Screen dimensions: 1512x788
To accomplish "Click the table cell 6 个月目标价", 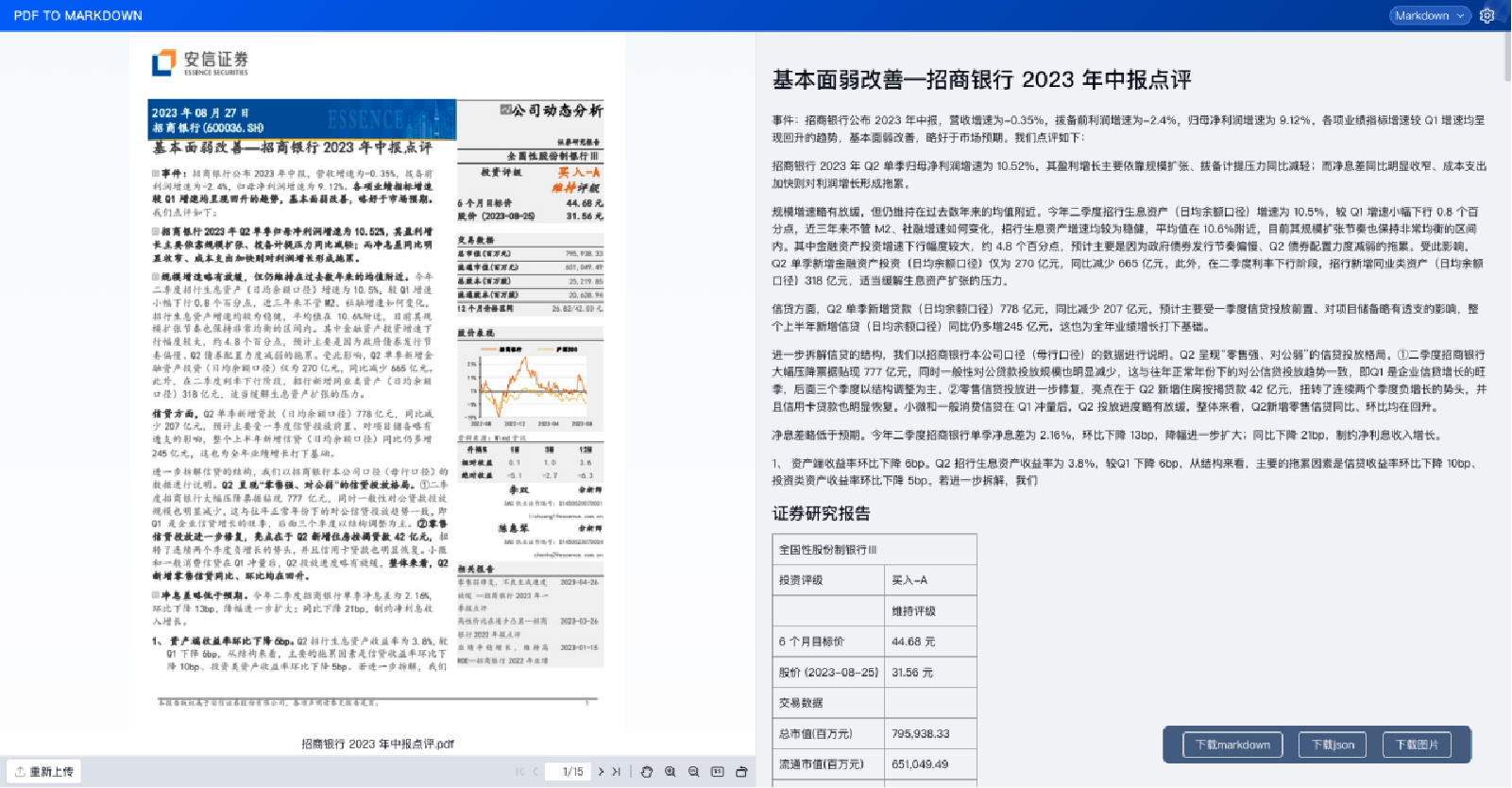I will [828, 642].
